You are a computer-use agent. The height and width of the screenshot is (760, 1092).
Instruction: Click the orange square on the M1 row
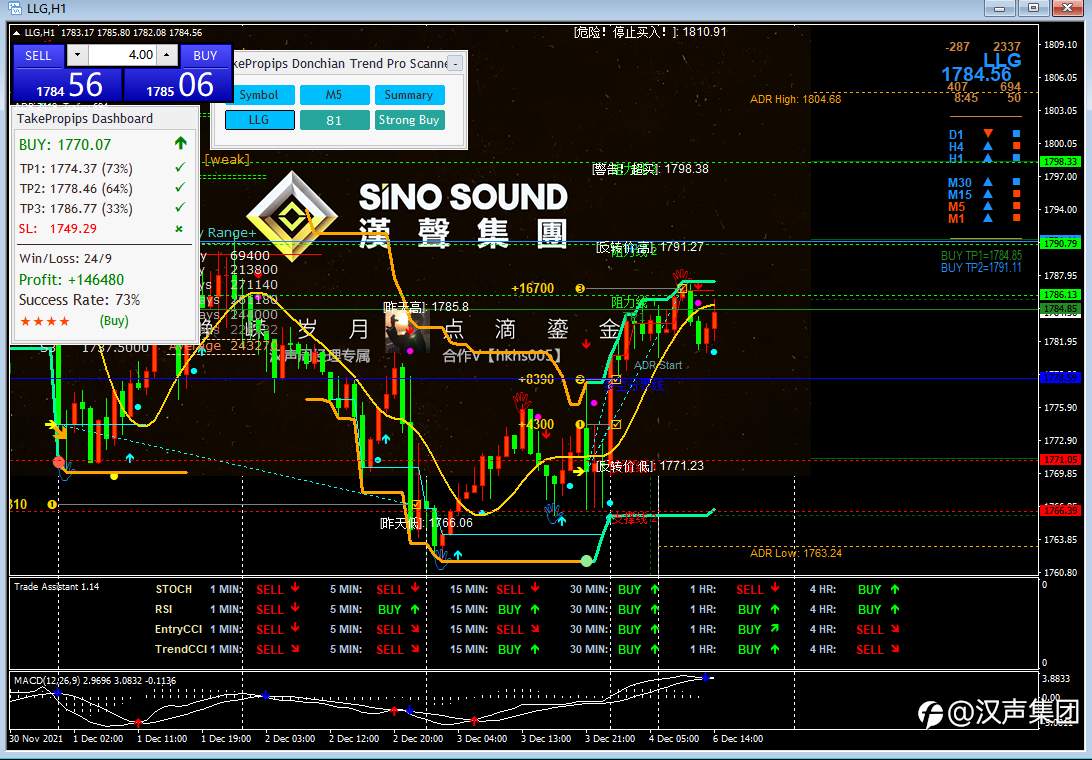point(1016,218)
